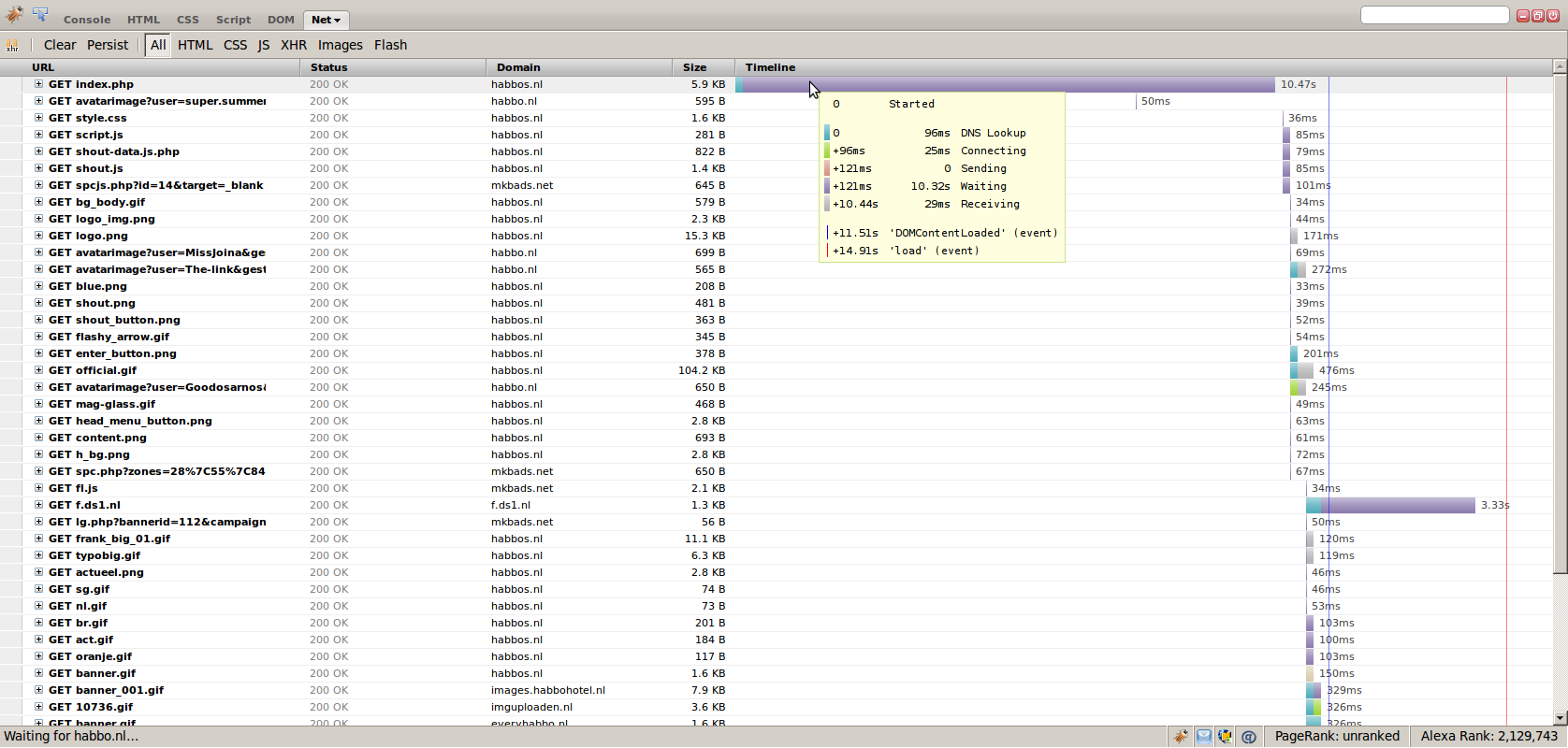Activate the inspect element pointer icon
The width and height of the screenshot is (1568, 748).
pyautogui.click(x=40, y=14)
